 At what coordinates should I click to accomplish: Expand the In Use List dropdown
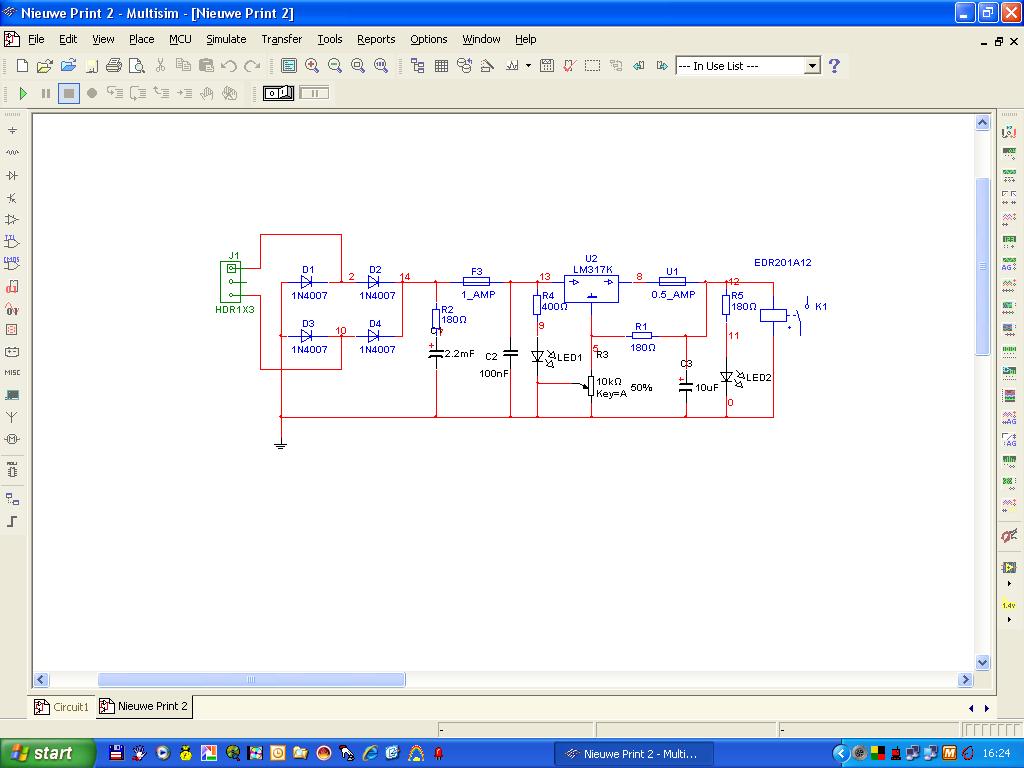click(x=812, y=66)
